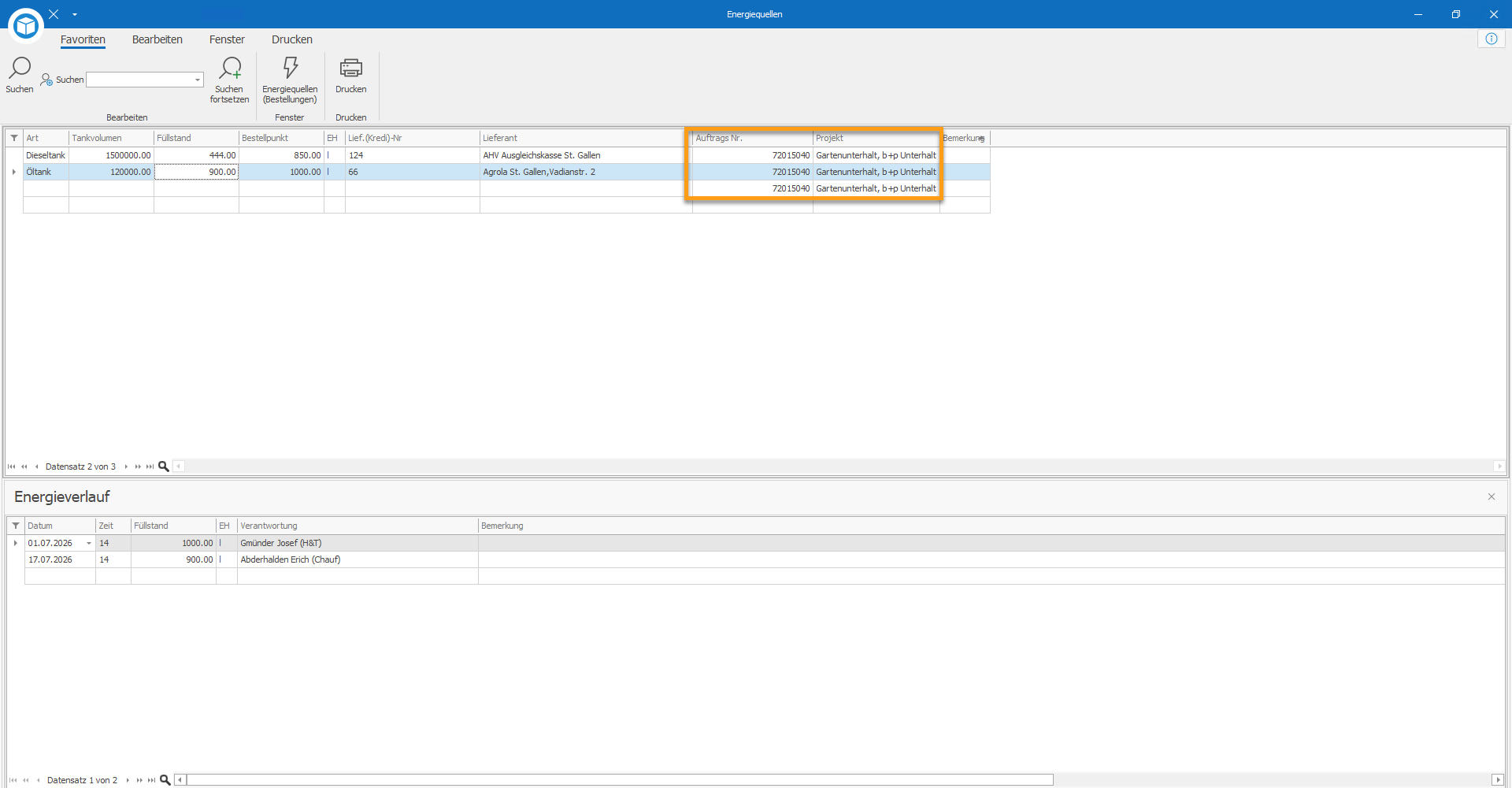Image resolution: width=1512 pixels, height=788 pixels.
Task: Go to next page in upper grid navigator
Action: click(x=138, y=466)
